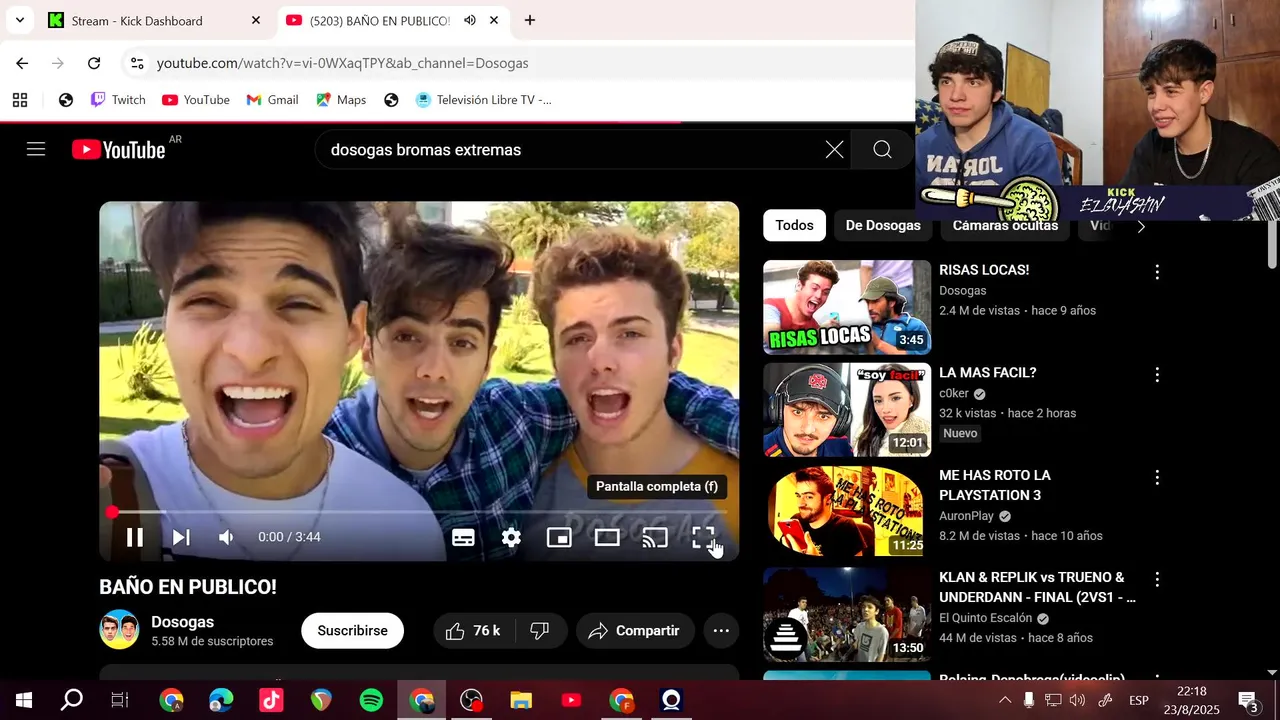This screenshot has width=1280, height=720.
Task: Open options menu for 'LA MAS FACIL?'
Action: 1157,375
